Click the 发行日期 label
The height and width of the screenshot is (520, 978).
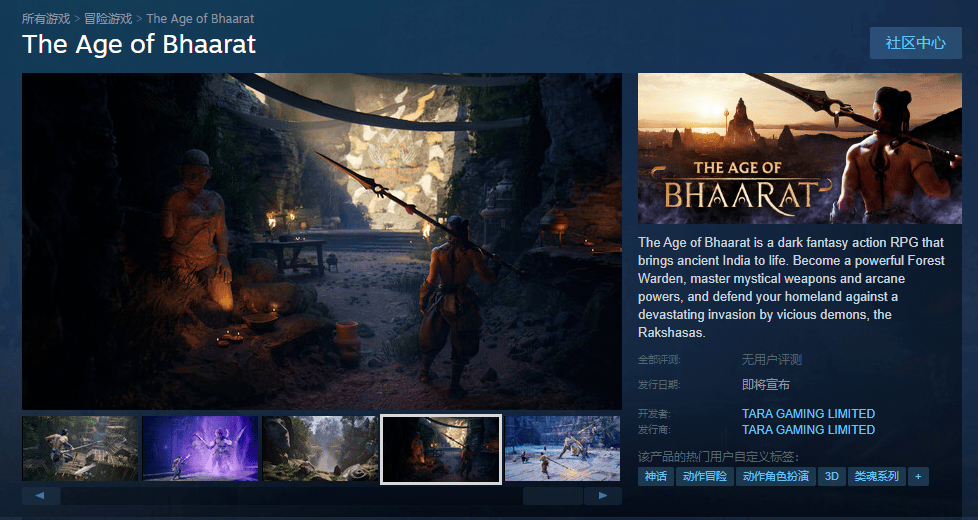659,385
